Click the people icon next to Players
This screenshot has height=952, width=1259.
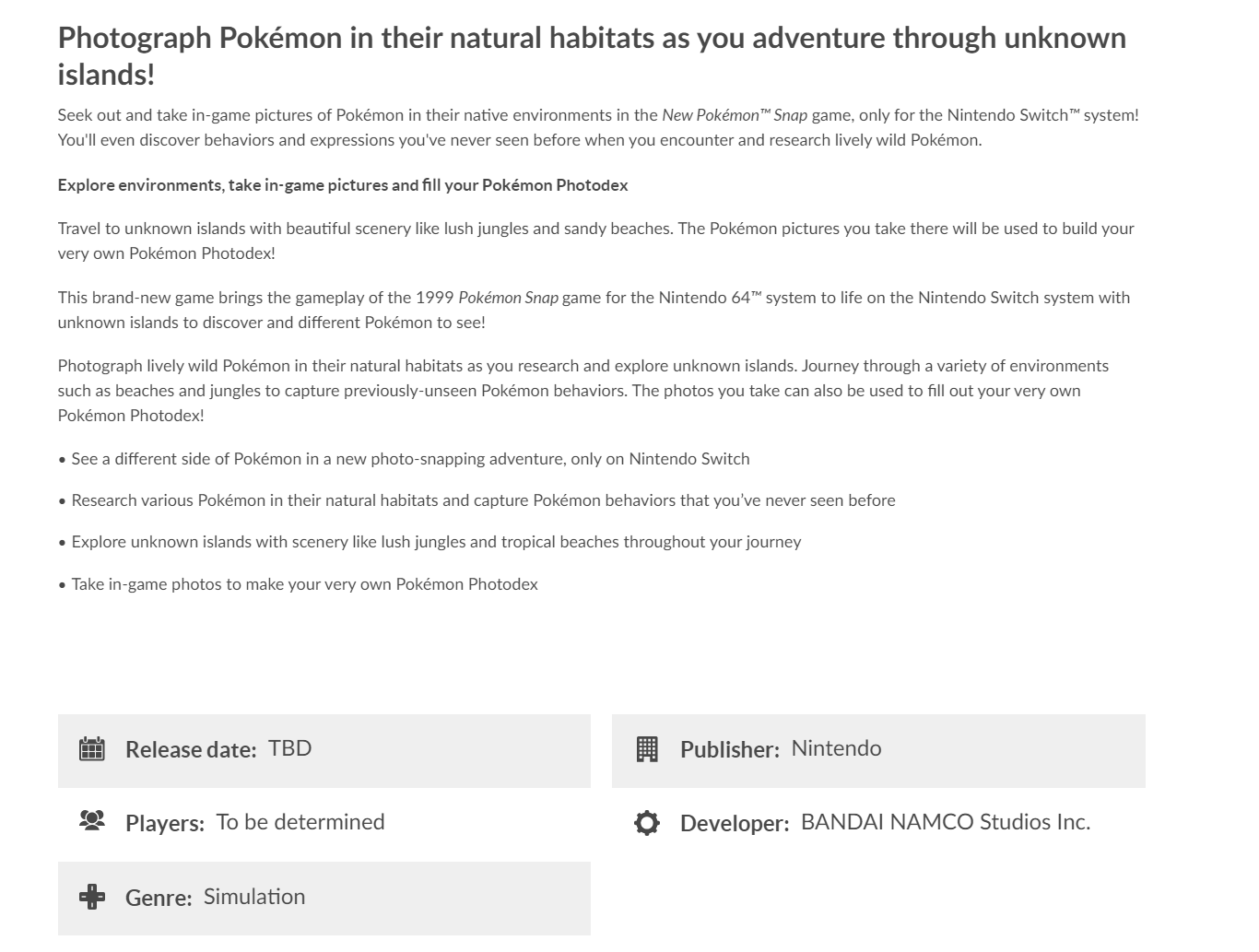[92, 820]
